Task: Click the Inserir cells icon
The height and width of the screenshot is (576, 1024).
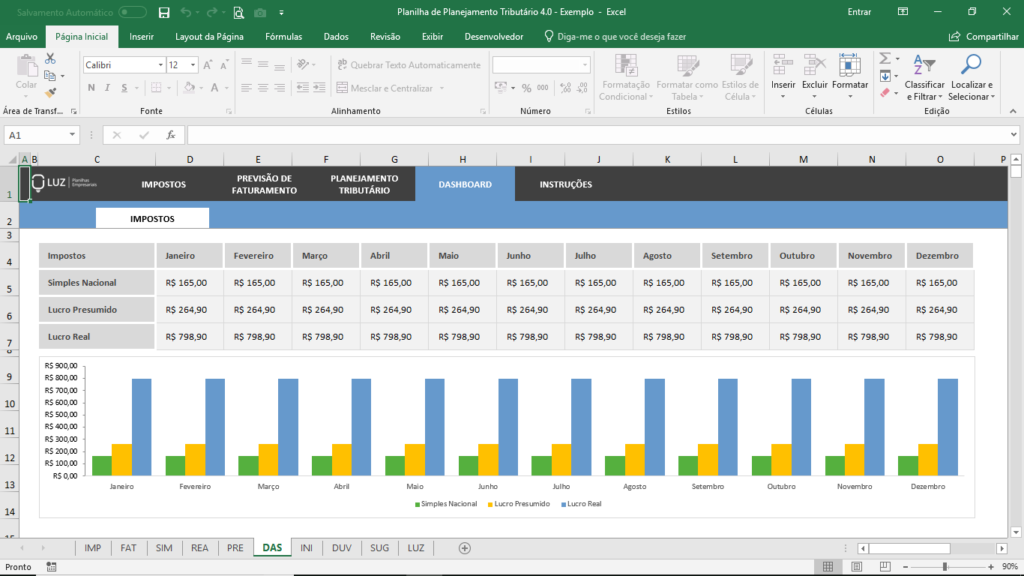Action: [780, 62]
